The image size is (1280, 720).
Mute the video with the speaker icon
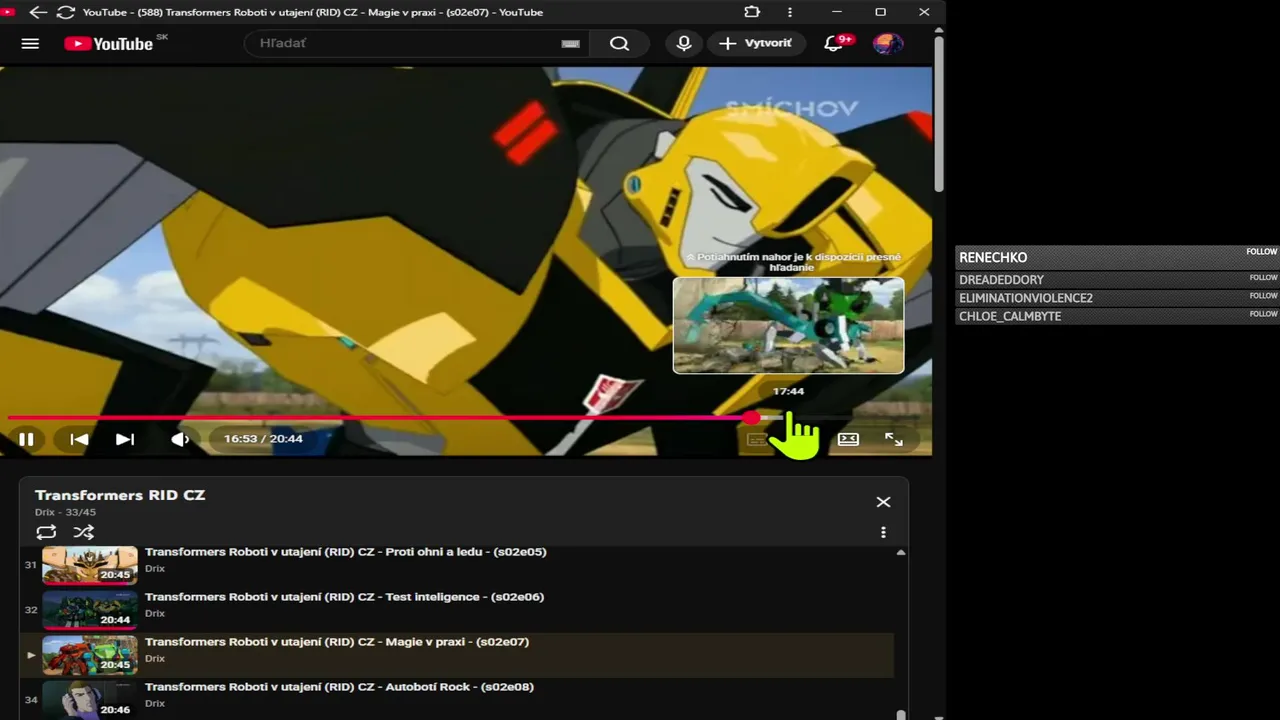[x=180, y=439]
